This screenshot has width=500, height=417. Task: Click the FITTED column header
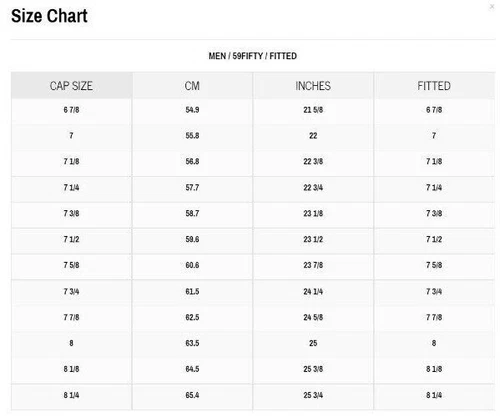click(x=434, y=86)
